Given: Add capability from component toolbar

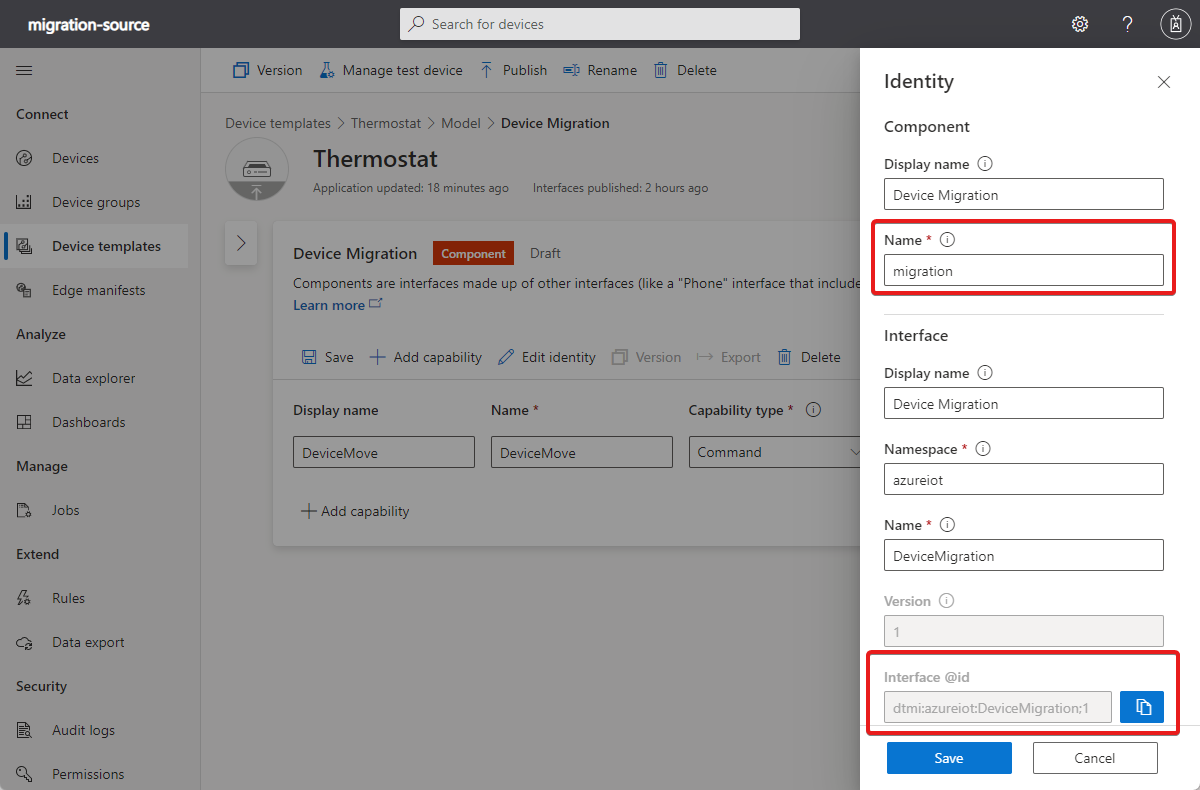Looking at the screenshot, I should click(426, 357).
